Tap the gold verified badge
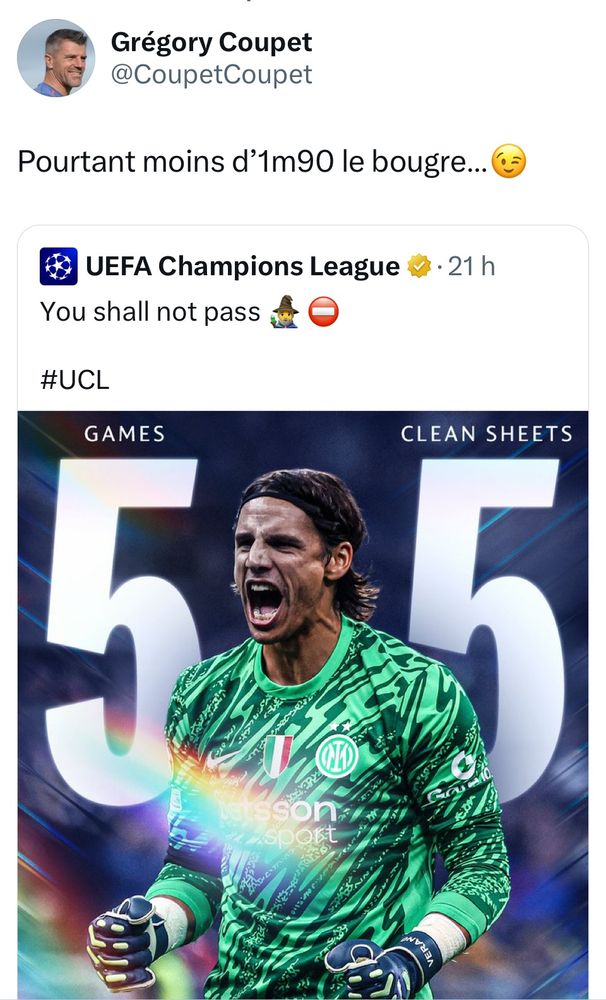Viewport: 606px width, 1000px height. point(420,266)
